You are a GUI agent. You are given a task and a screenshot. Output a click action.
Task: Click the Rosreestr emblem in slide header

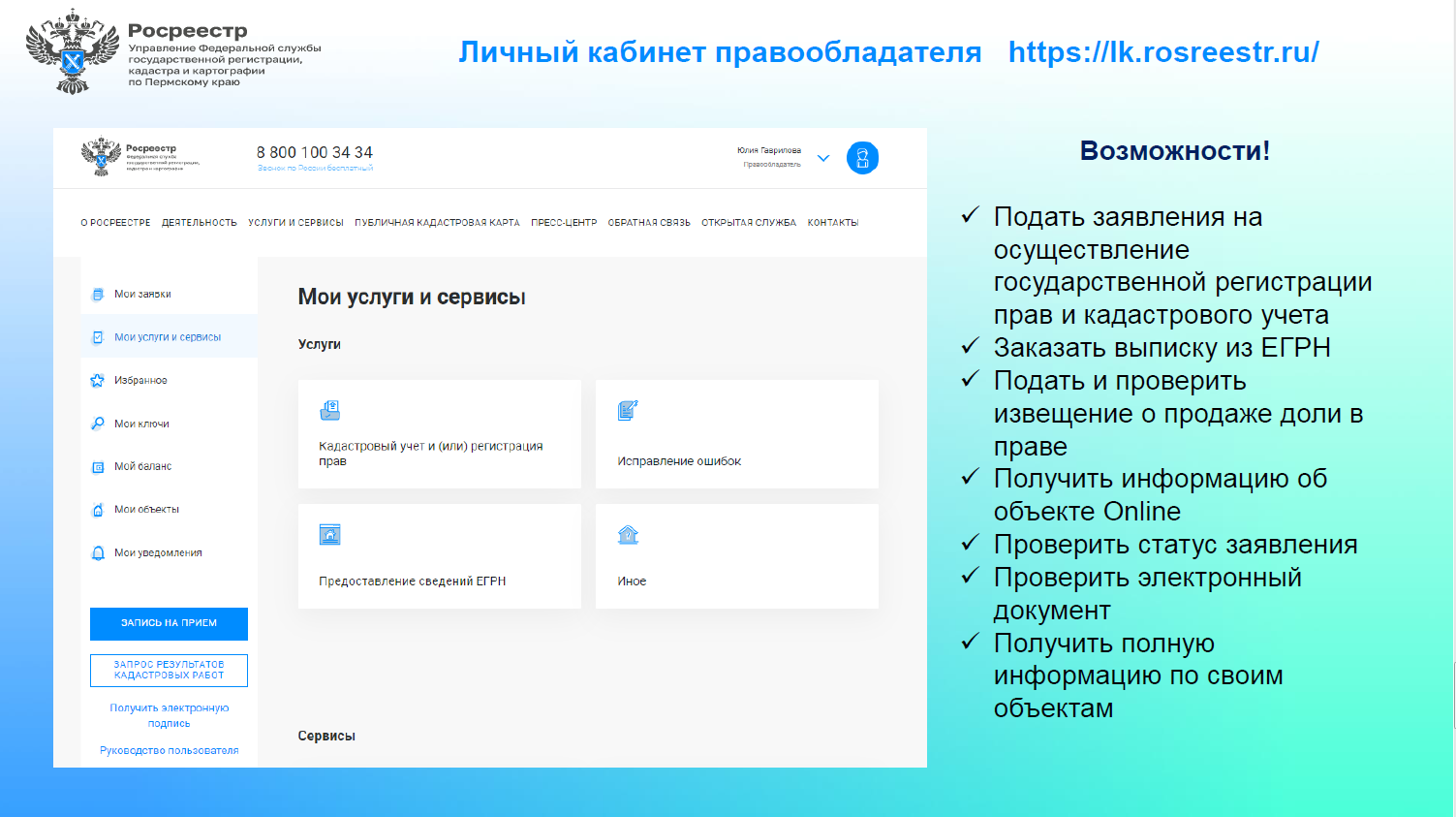[72, 52]
